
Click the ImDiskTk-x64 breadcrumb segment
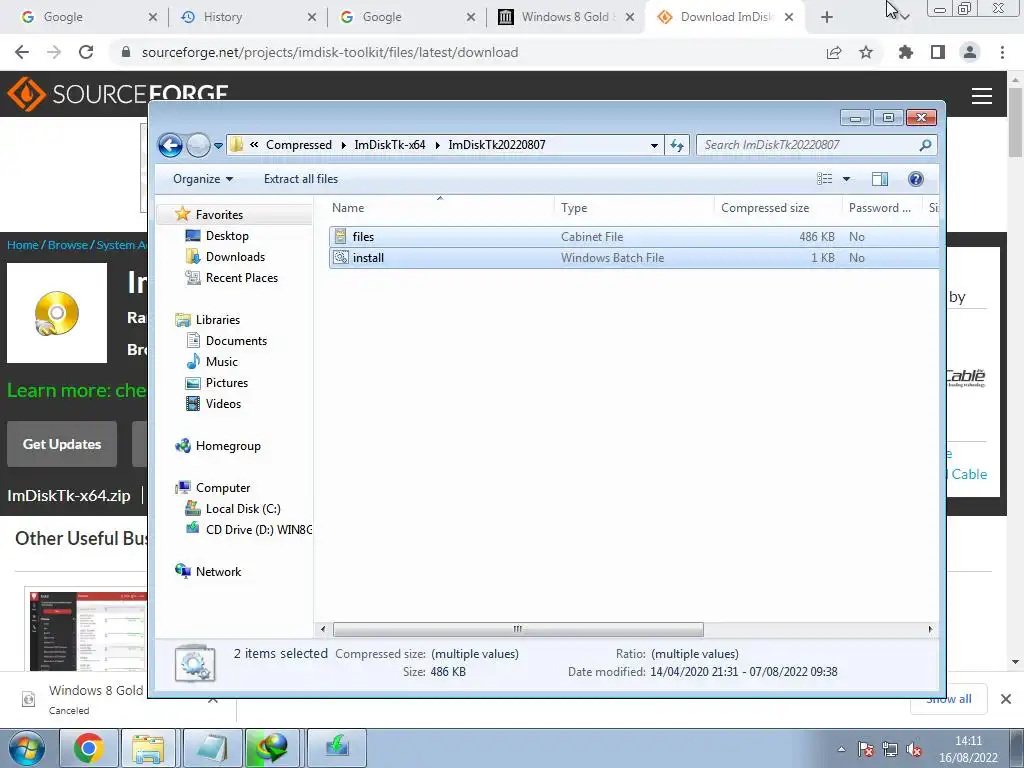click(x=390, y=145)
